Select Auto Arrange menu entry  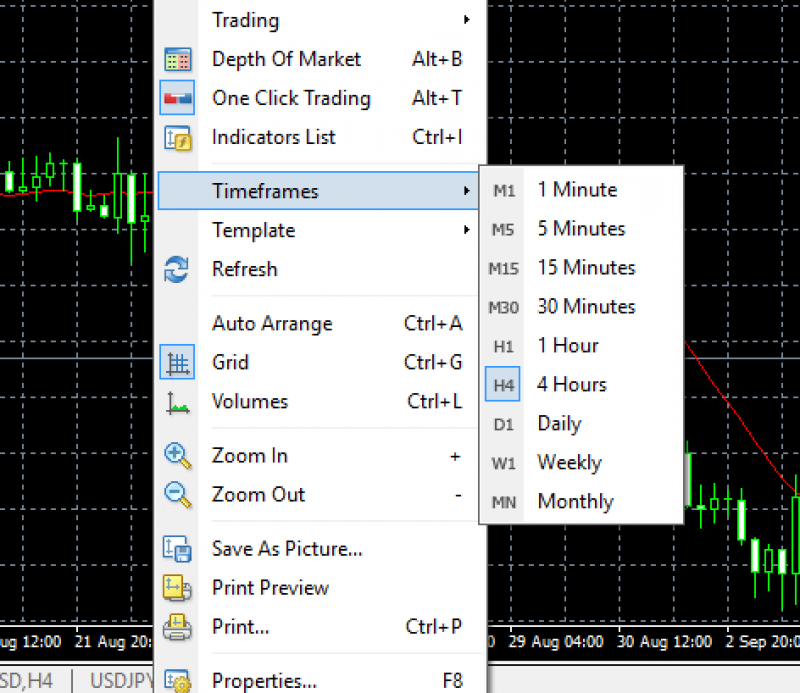tap(320, 324)
